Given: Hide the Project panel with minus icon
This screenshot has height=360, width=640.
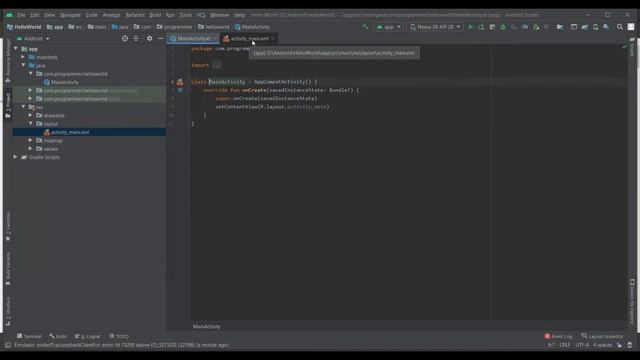Looking at the screenshot, I should (x=161, y=38).
